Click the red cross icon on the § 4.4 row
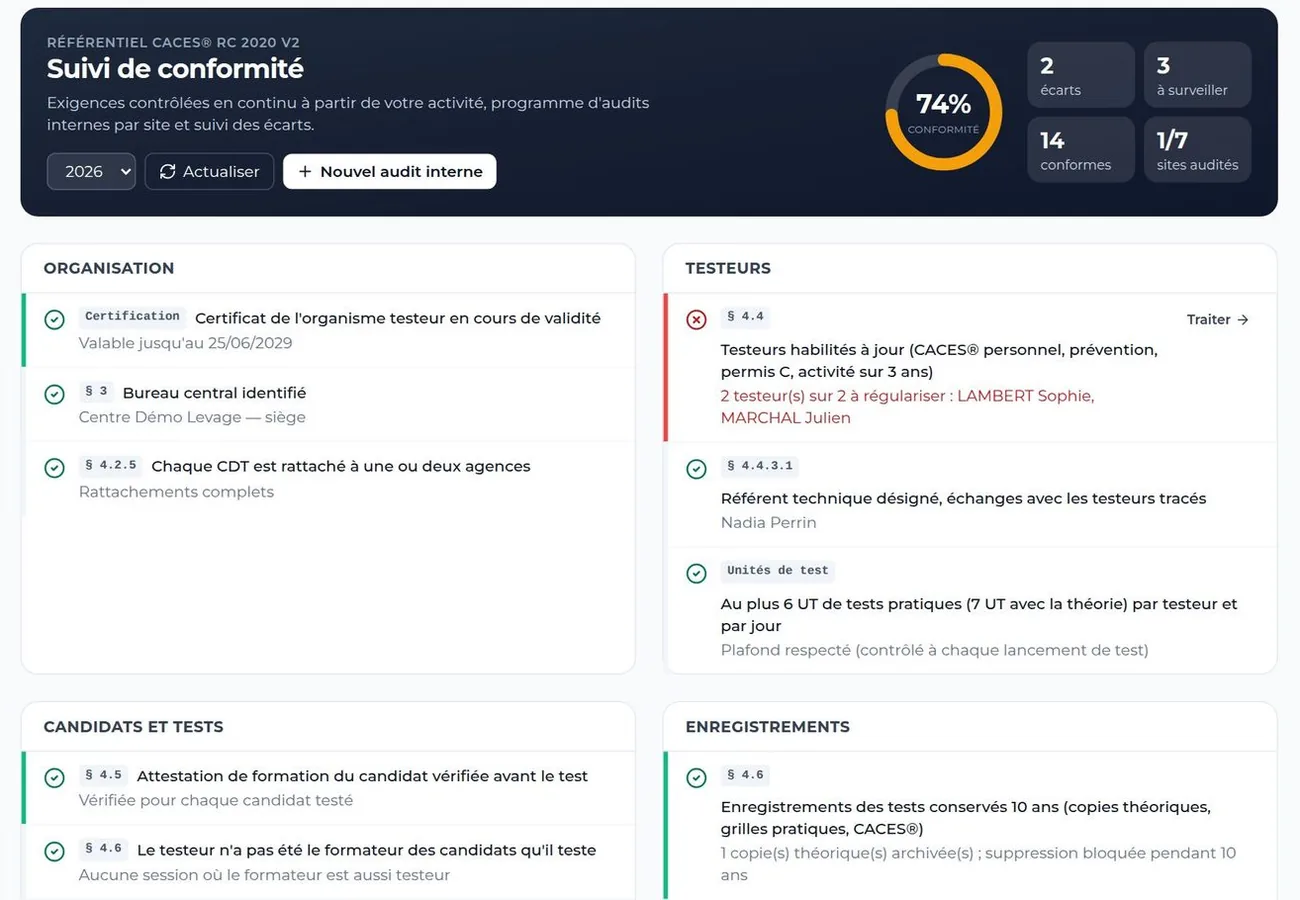Screen dimensions: 1300x900 coord(696,320)
